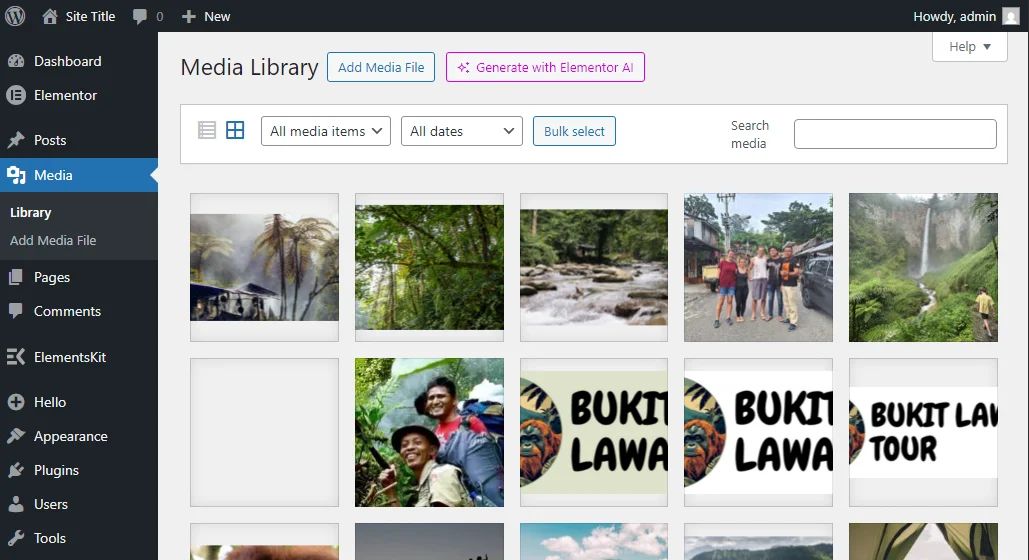The width and height of the screenshot is (1029, 560).
Task: Click the sparkle icon on Elementor AI button
Action: tap(463, 68)
